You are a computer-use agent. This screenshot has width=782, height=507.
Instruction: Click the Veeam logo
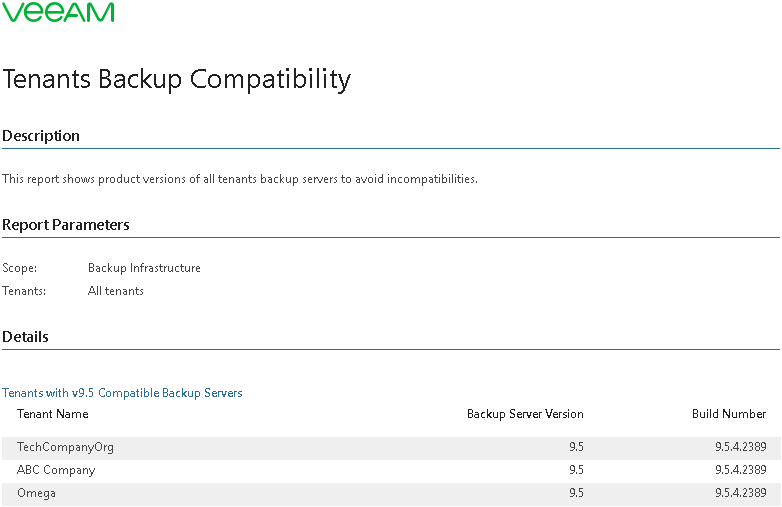coord(58,12)
